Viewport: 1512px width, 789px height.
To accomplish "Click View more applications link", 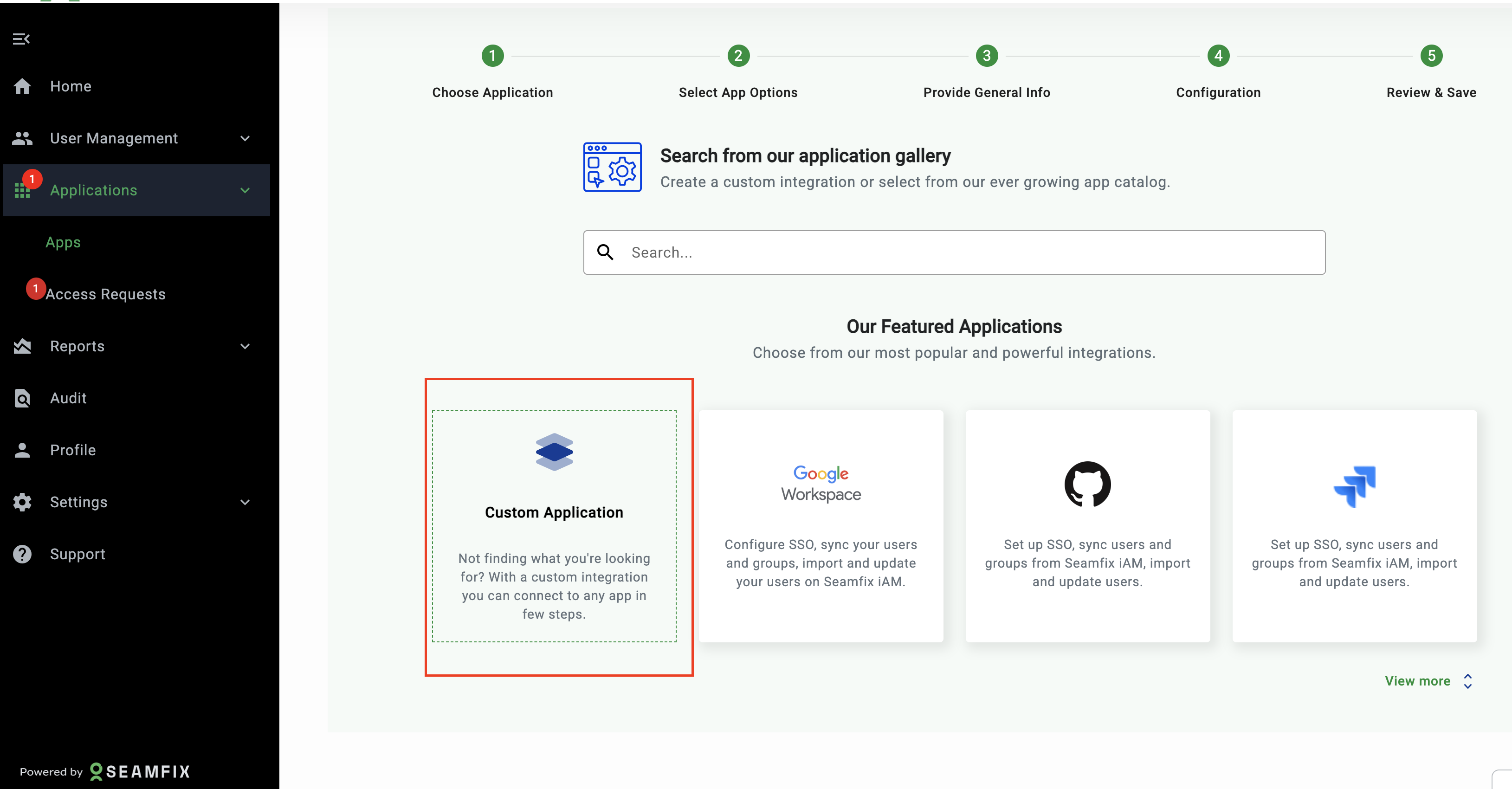I will point(1417,681).
